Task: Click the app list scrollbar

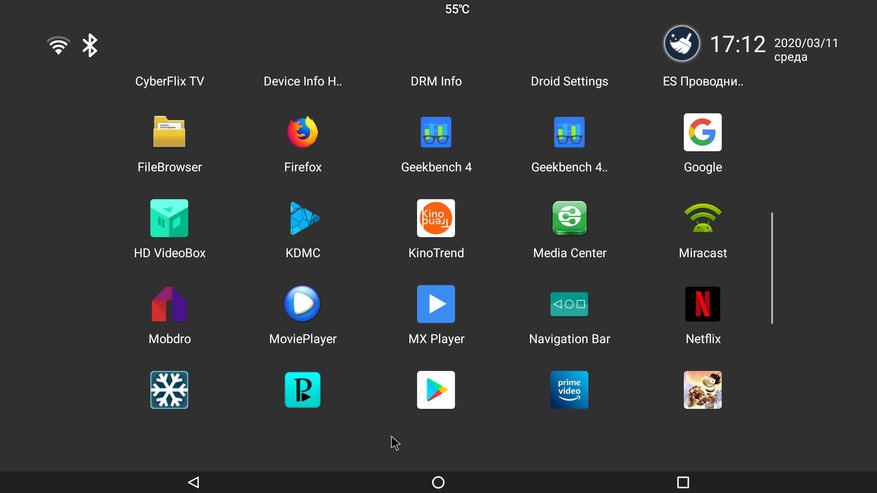Action: [772, 267]
